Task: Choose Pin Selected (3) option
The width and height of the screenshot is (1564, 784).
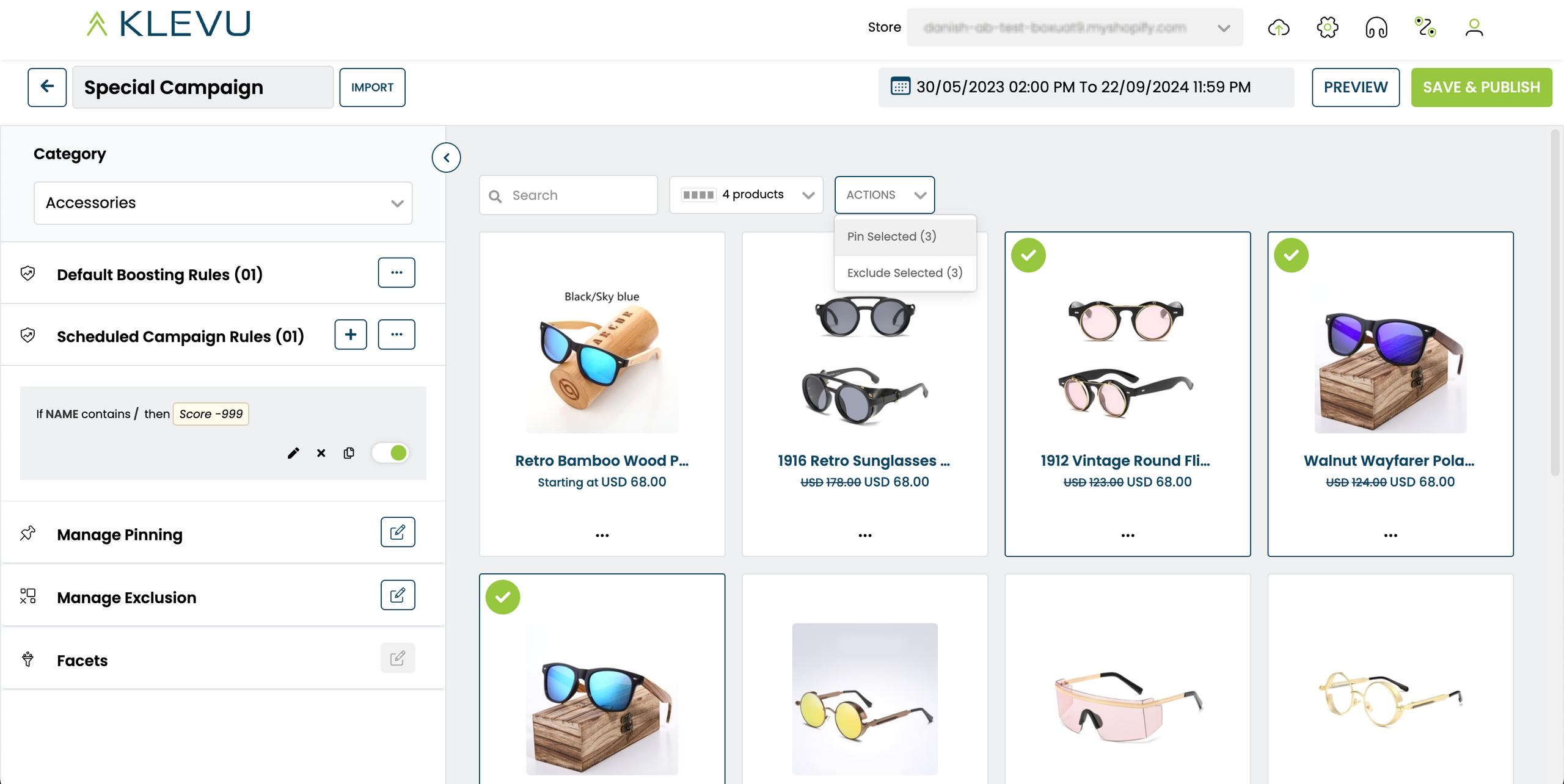Action: [891, 236]
